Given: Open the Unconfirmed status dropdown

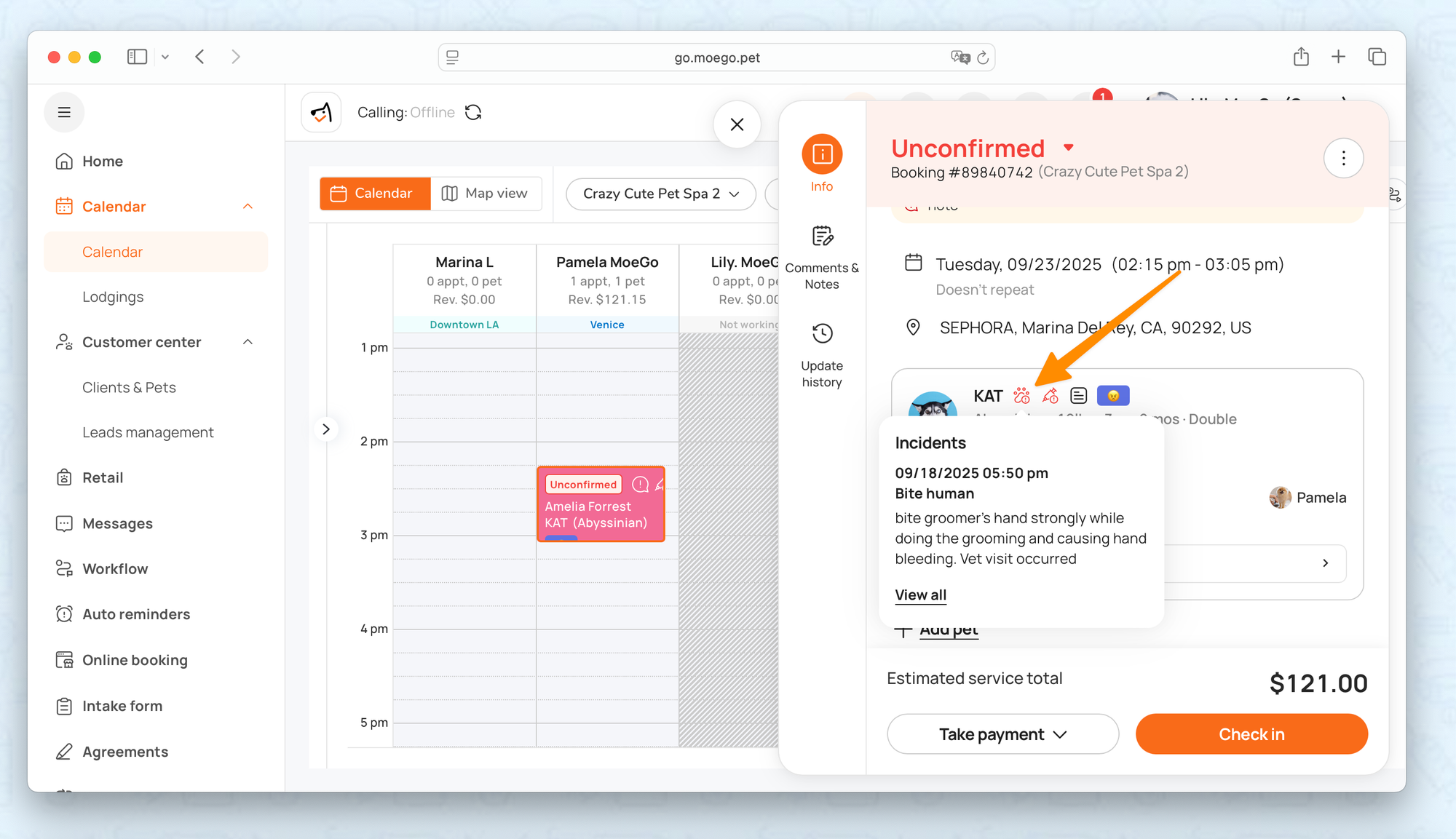Looking at the screenshot, I should (x=1068, y=148).
